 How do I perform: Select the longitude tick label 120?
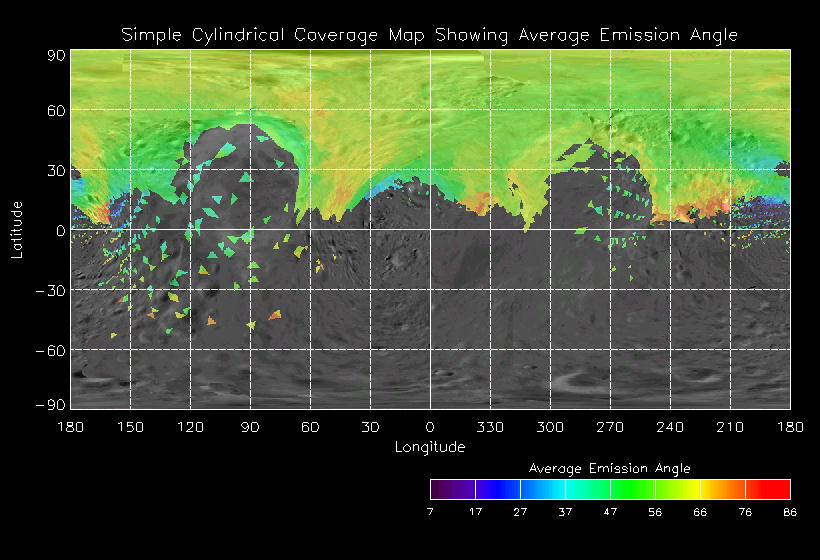pyautogui.click(x=190, y=427)
